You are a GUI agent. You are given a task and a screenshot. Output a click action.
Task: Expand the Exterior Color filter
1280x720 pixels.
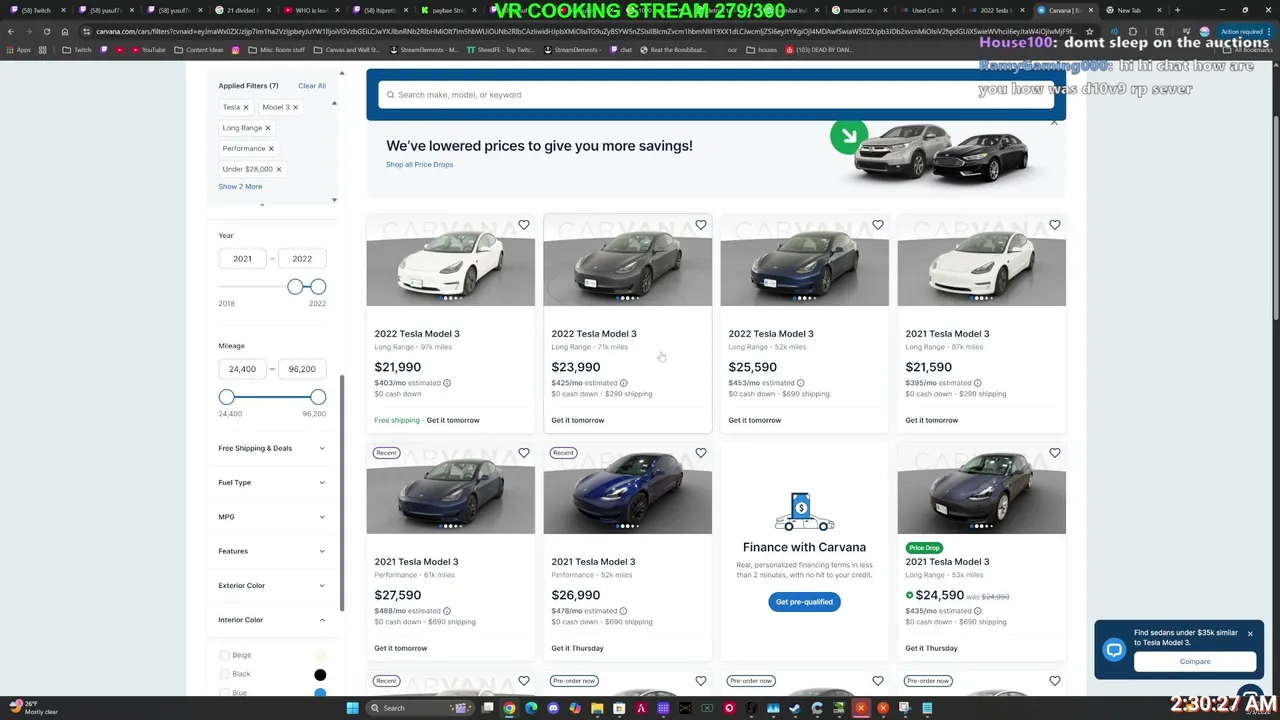272,585
